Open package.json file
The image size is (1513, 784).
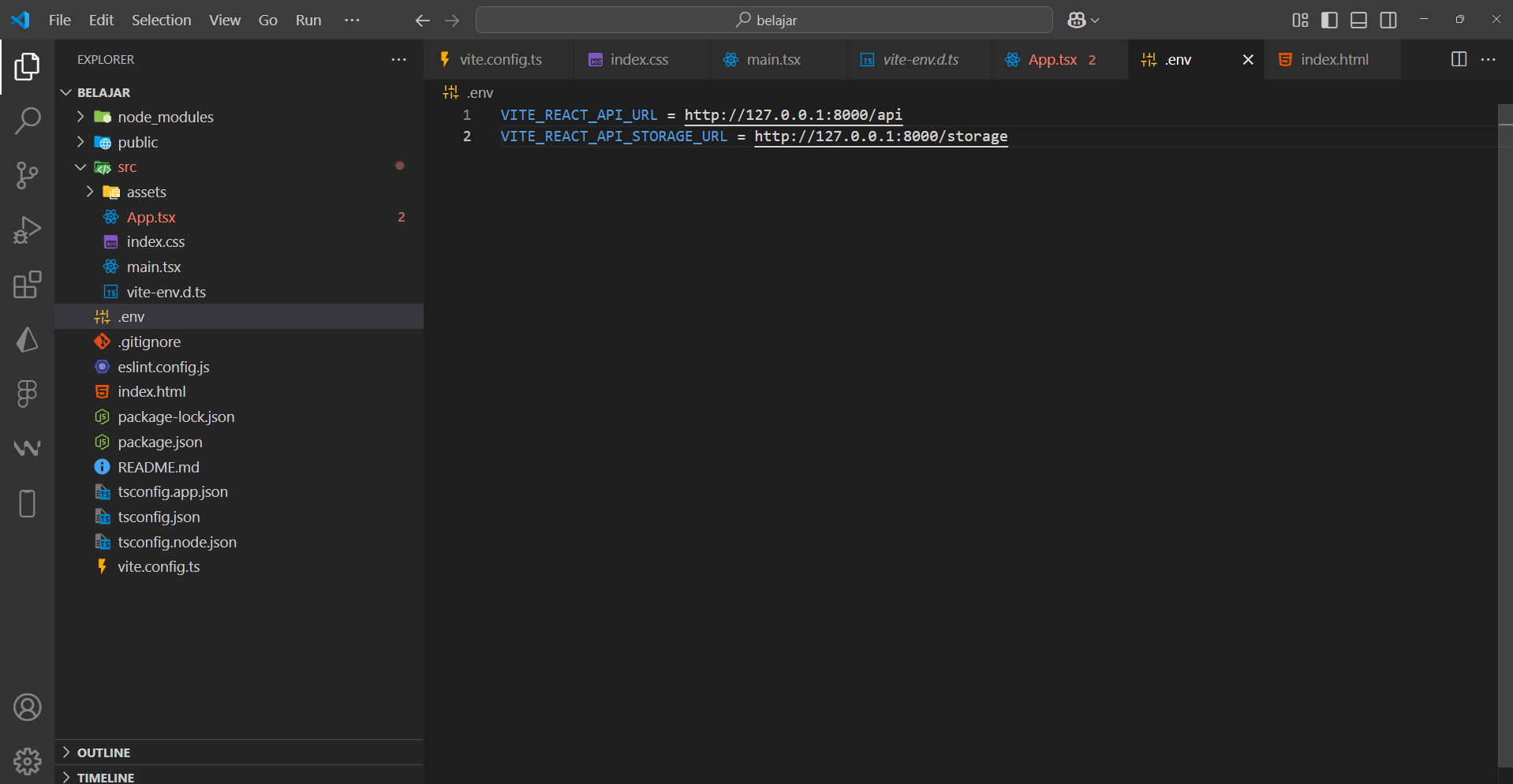[239, 442]
